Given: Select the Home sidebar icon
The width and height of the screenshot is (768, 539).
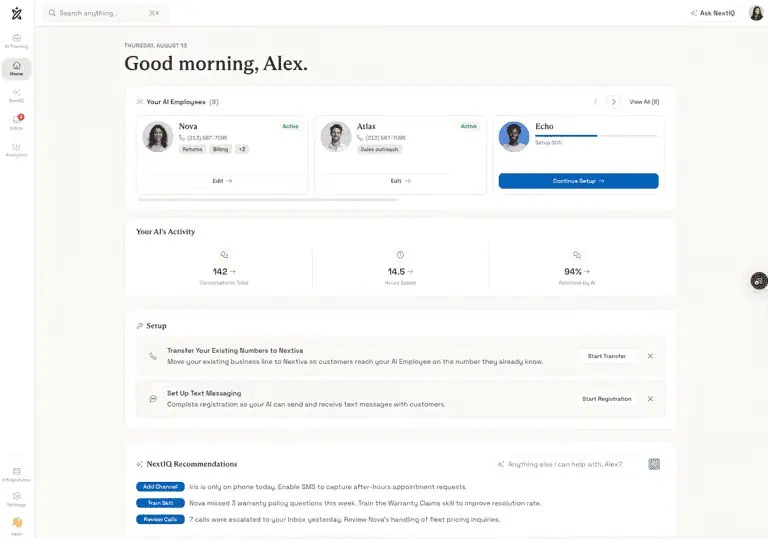Looking at the screenshot, I should 17,68.
